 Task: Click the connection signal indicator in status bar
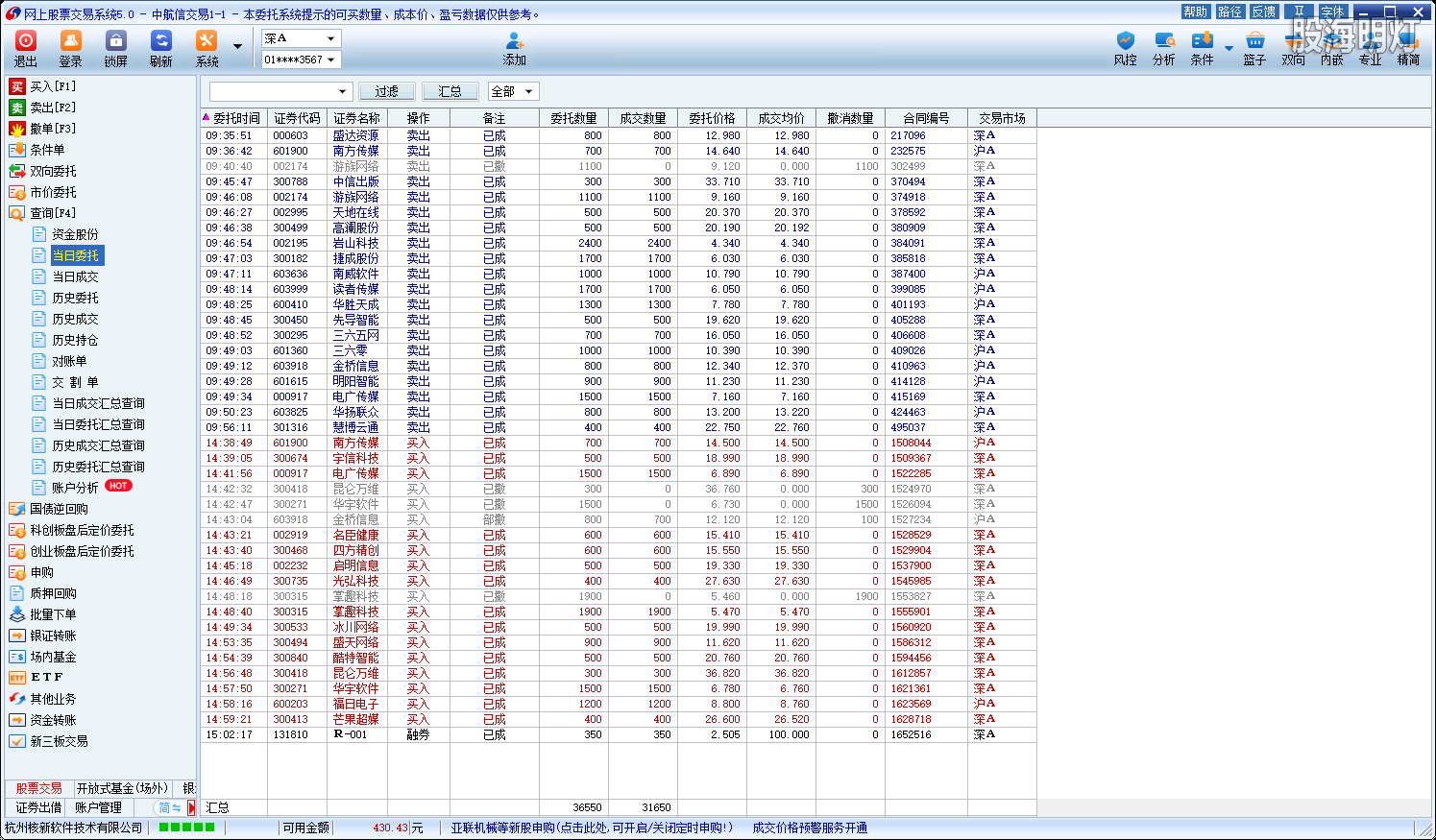(x=187, y=828)
